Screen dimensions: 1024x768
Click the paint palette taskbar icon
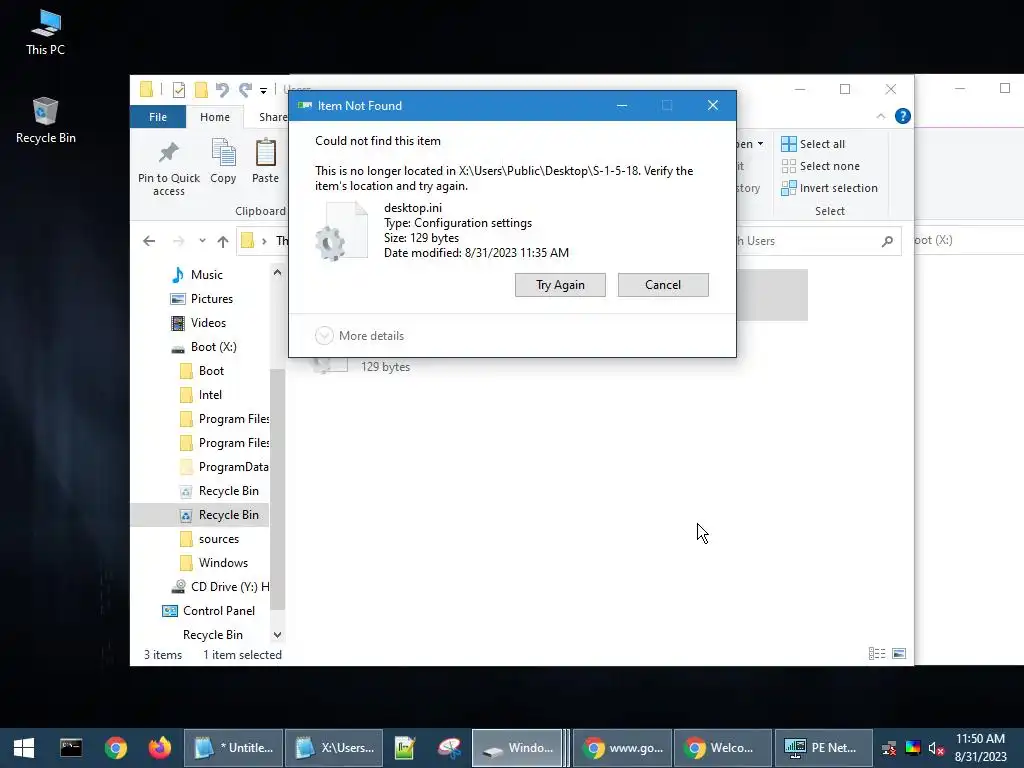[449, 748]
